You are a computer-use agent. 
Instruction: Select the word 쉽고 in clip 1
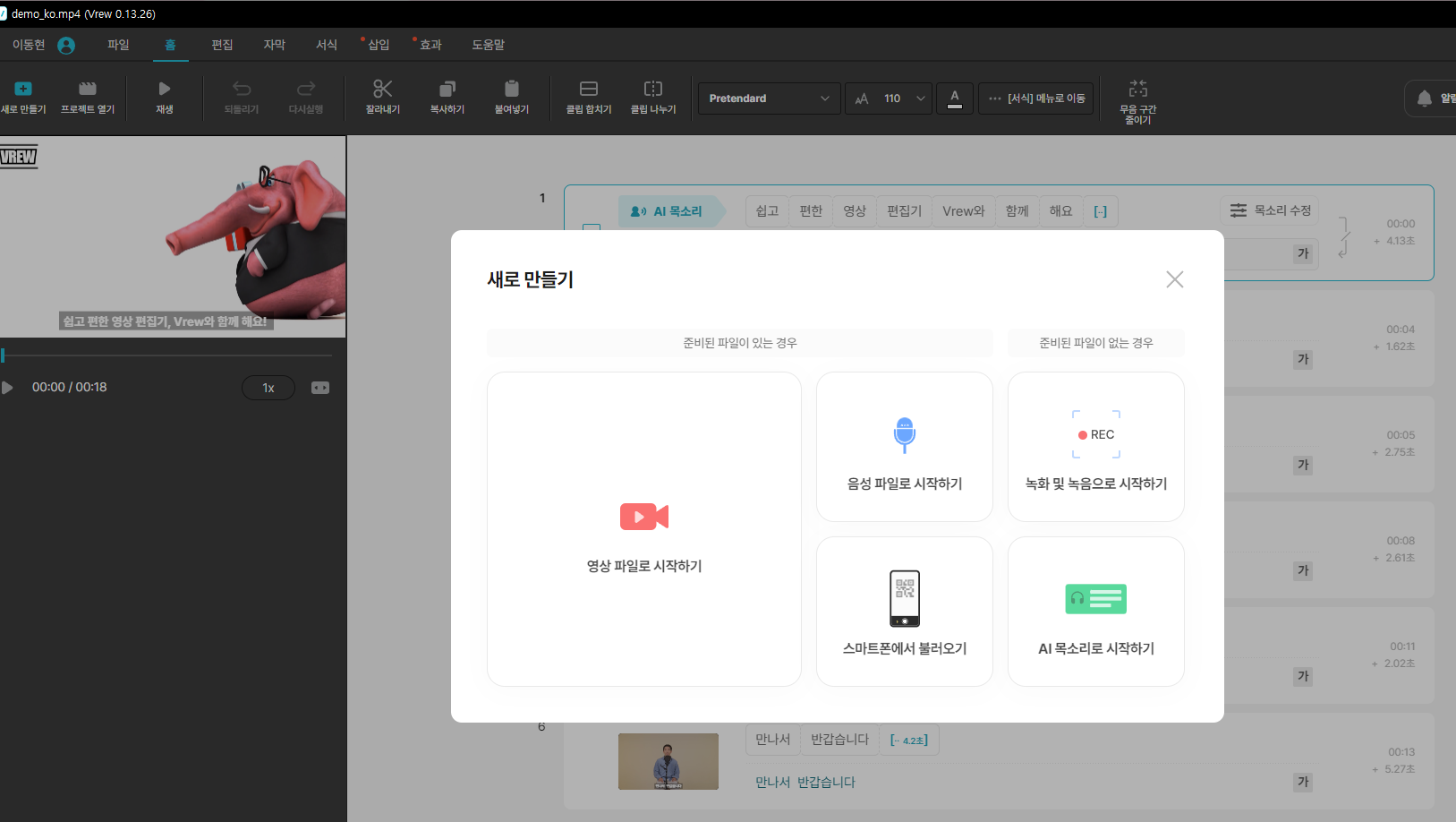click(x=767, y=211)
